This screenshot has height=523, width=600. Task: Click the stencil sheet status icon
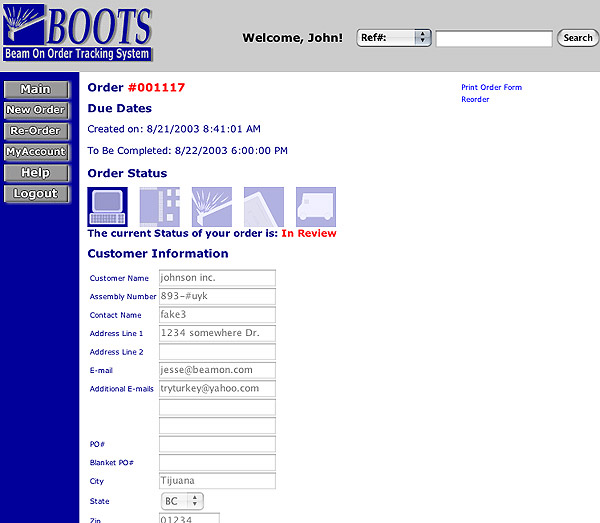tap(264, 207)
